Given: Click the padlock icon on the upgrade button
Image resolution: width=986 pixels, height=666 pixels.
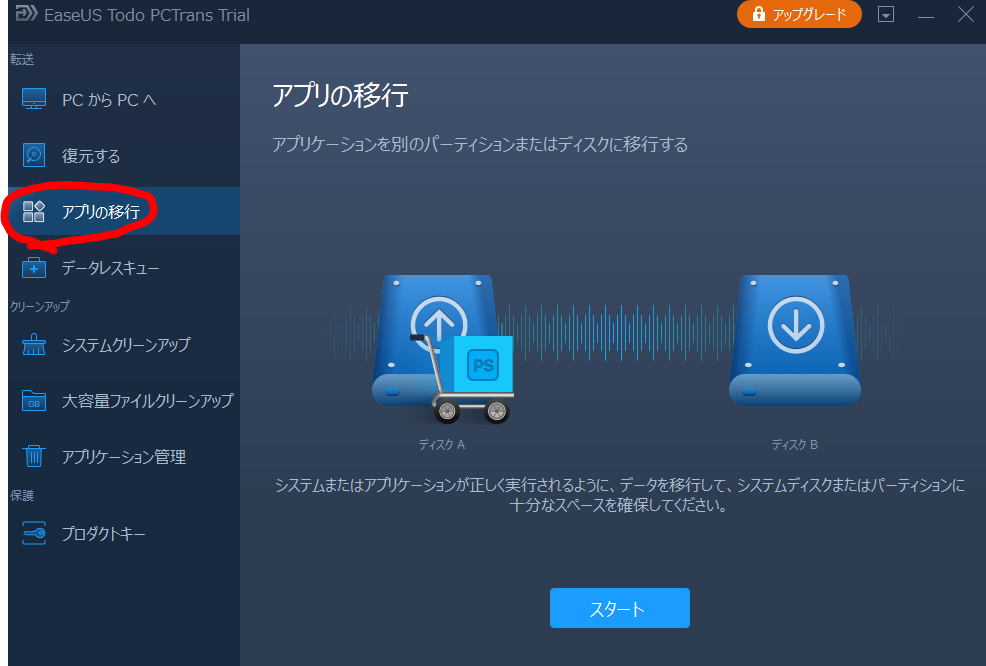Looking at the screenshot, I should (759, 15).
